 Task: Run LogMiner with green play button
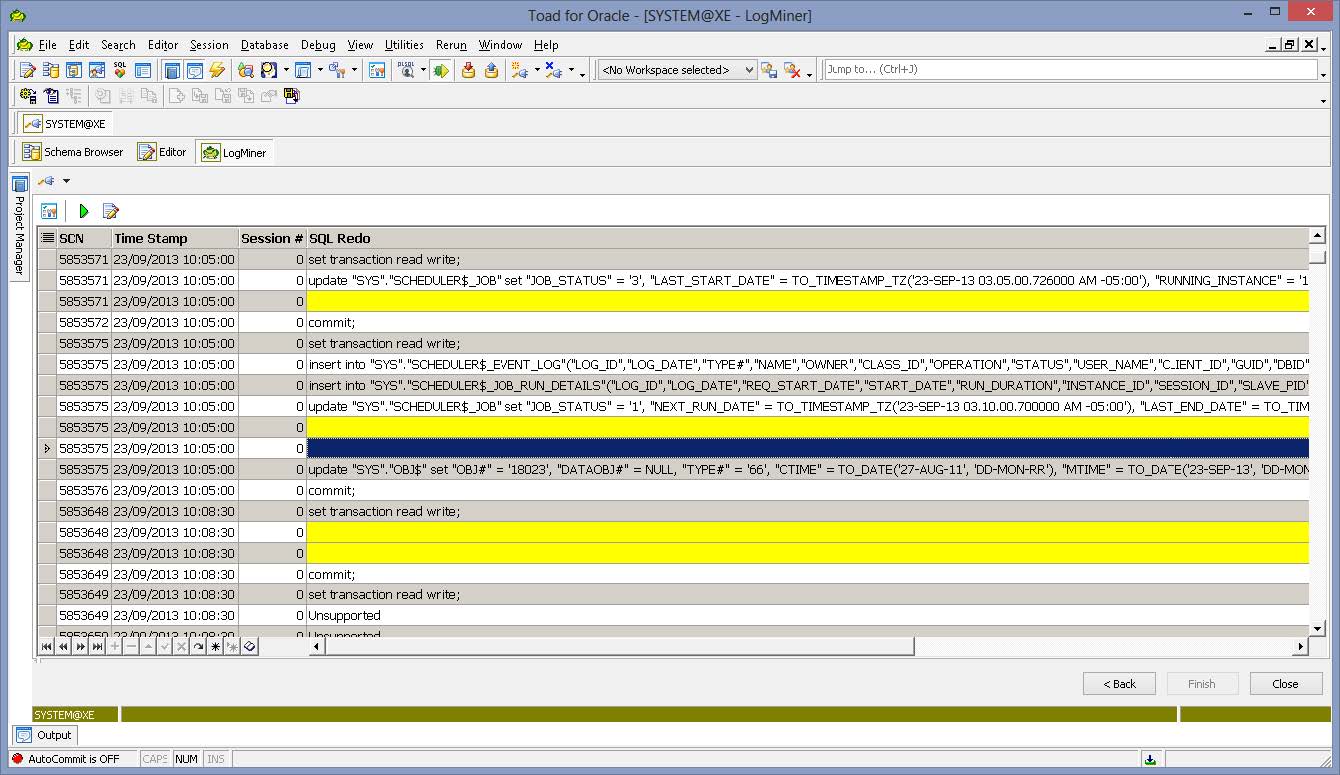pos(84,211)
